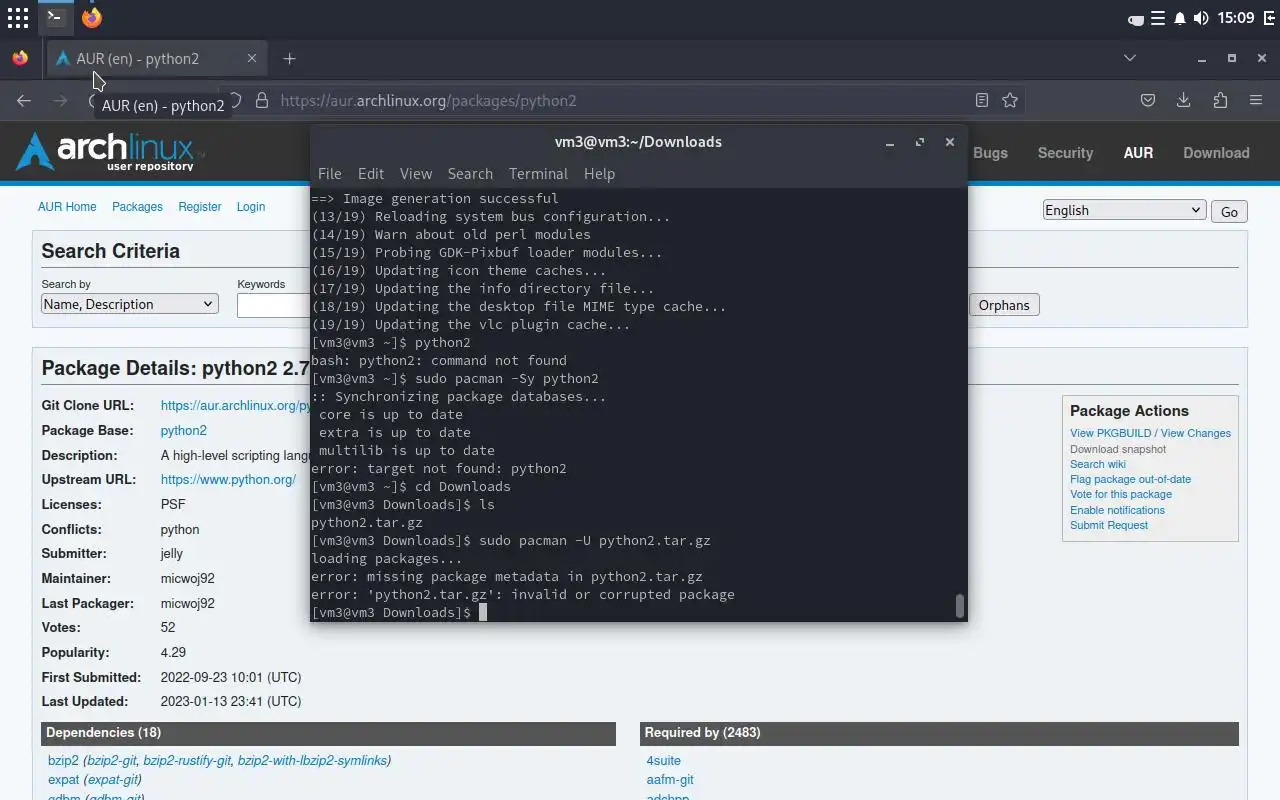
Task: Open a new Firefox tab
Action: (289, 59)
